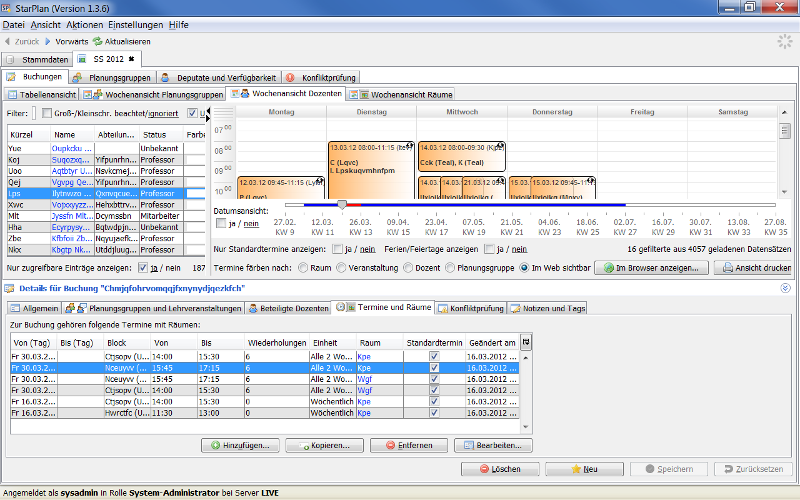Screen dimensions: 800x500
Task: Click the Entfernen button
Action: (409, 445)
